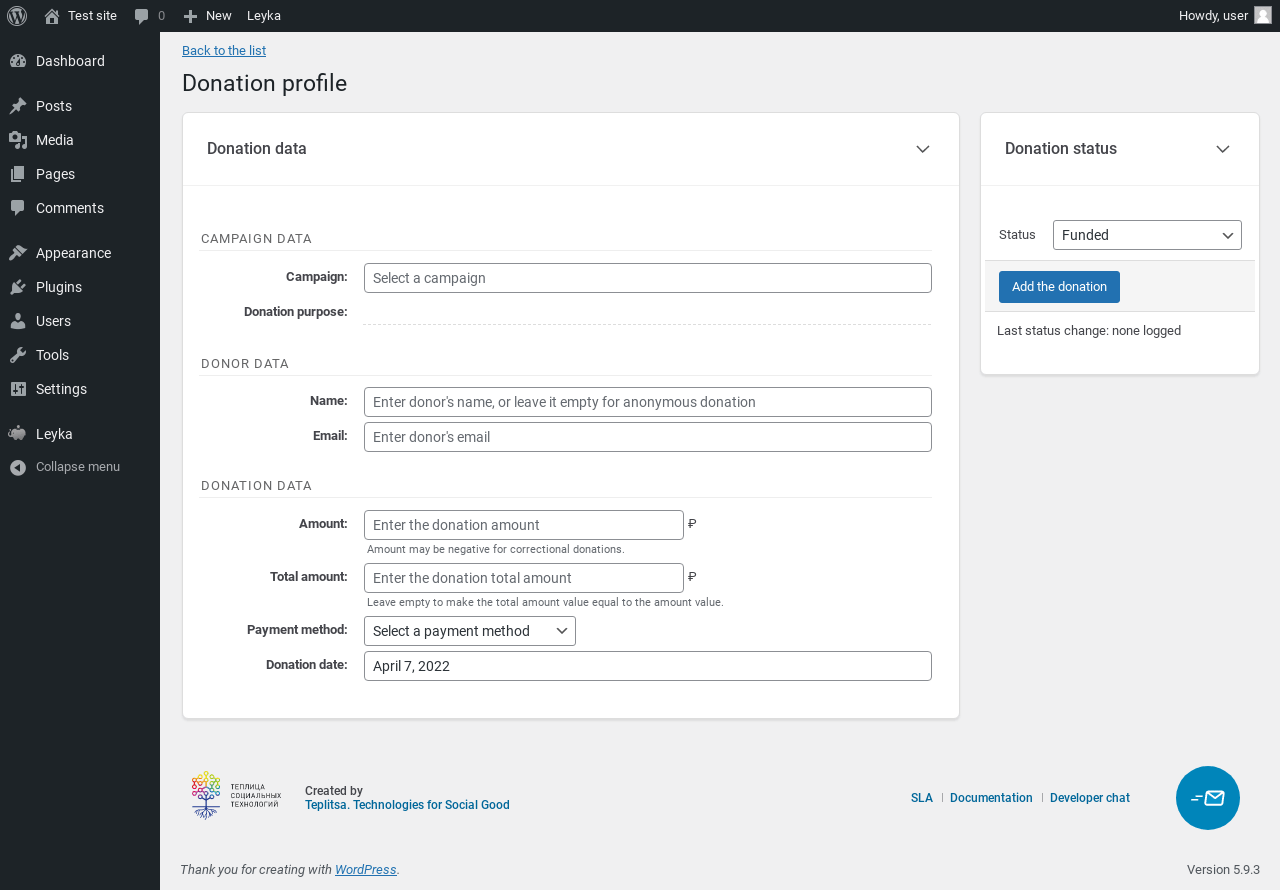This screenshot has width=1280, height=890.
Task: Click the donor Email input field
Action: click(x=647, y=437)
